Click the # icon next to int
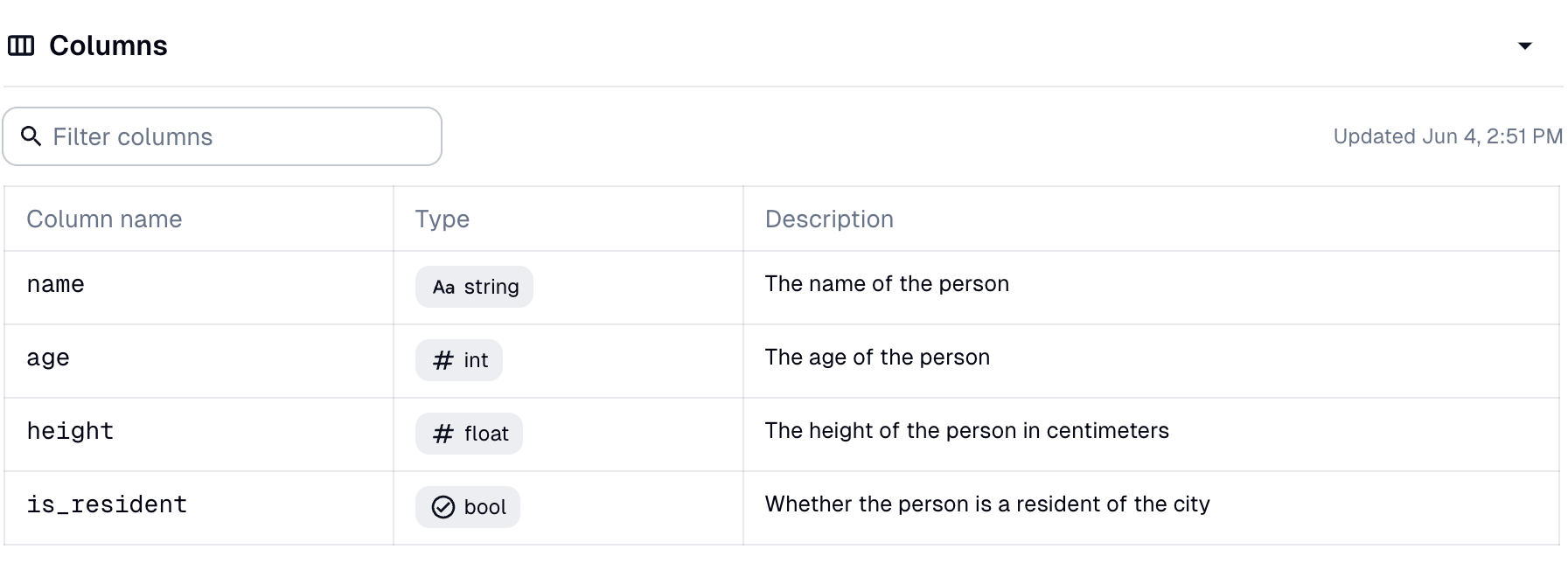 tap(442, 359)
